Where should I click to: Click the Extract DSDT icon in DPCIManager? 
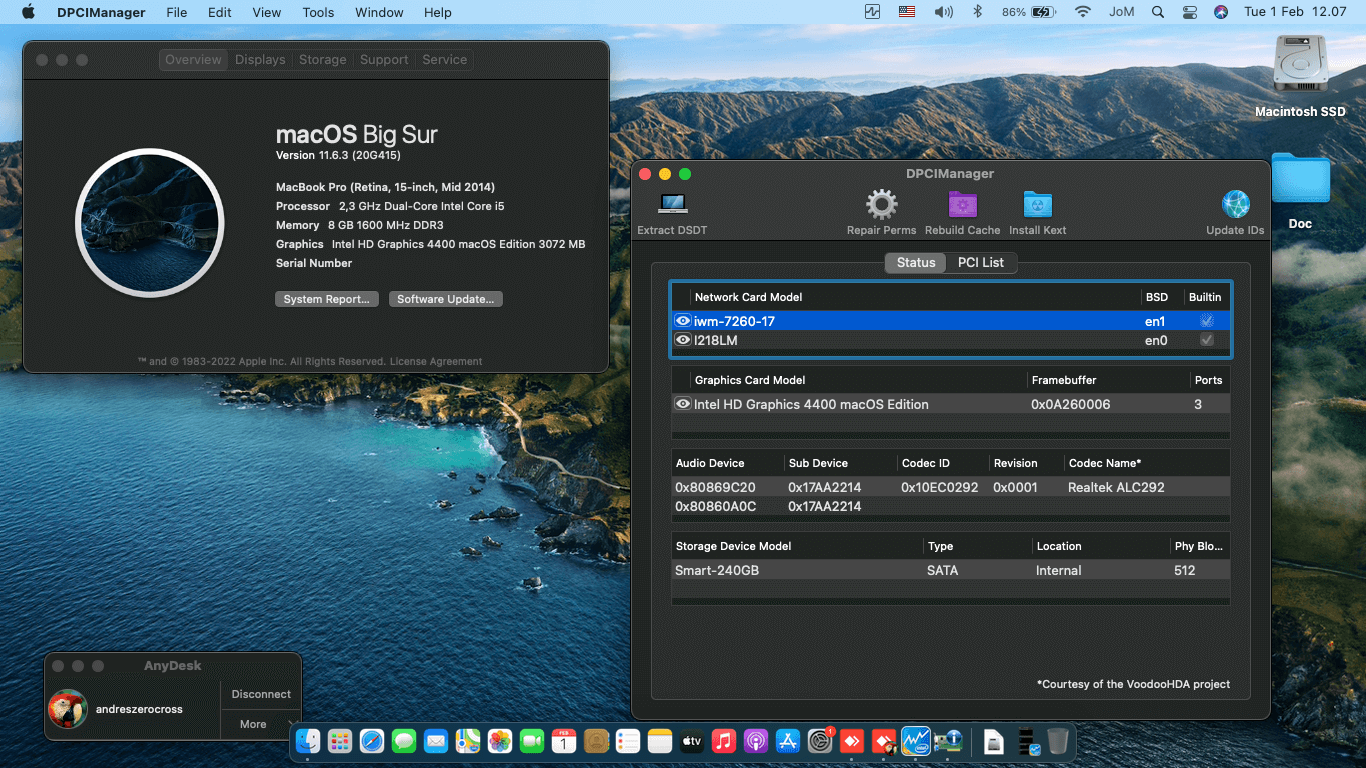pos(671,204)
